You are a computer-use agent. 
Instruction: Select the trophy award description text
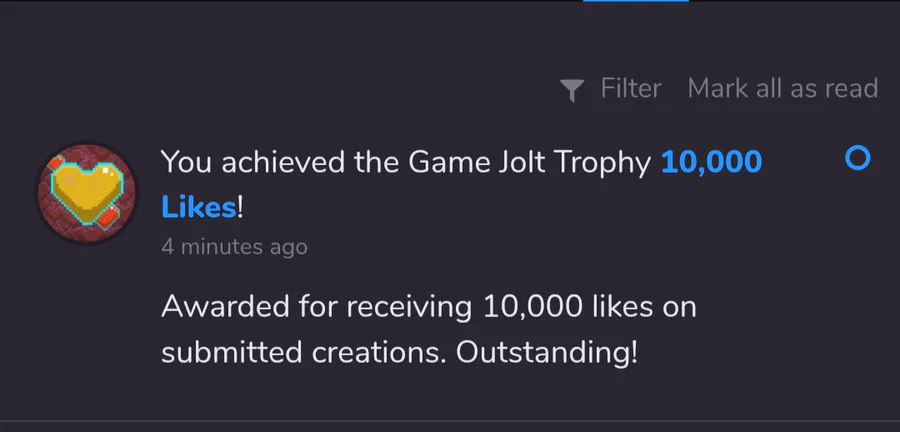pos(428,330)
